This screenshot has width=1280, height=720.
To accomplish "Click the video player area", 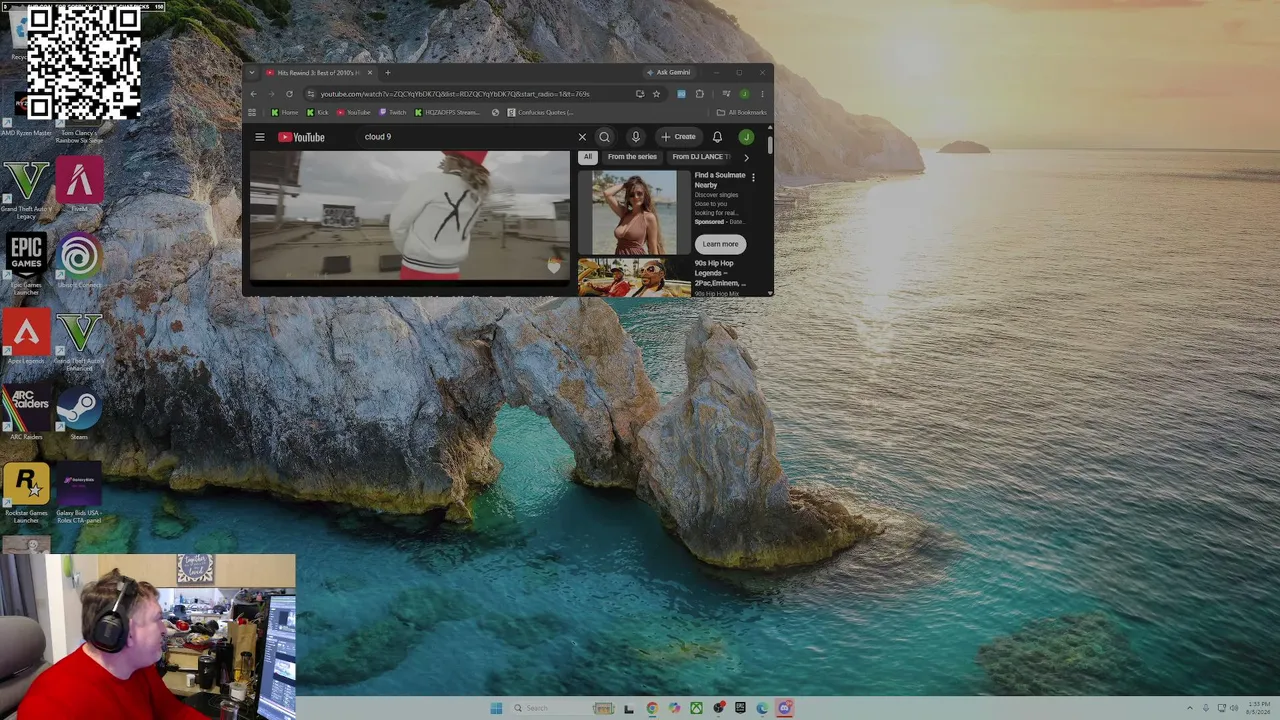I will (409, 216).
